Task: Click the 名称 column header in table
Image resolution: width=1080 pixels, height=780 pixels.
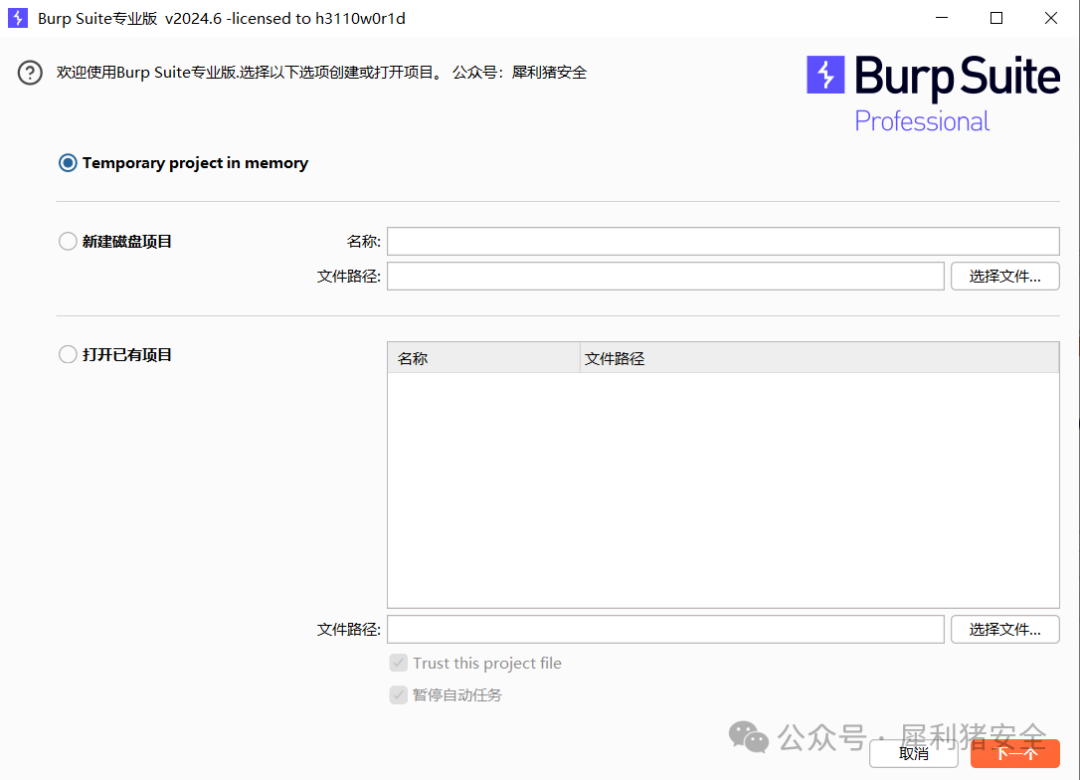Action: click(484, 358)
